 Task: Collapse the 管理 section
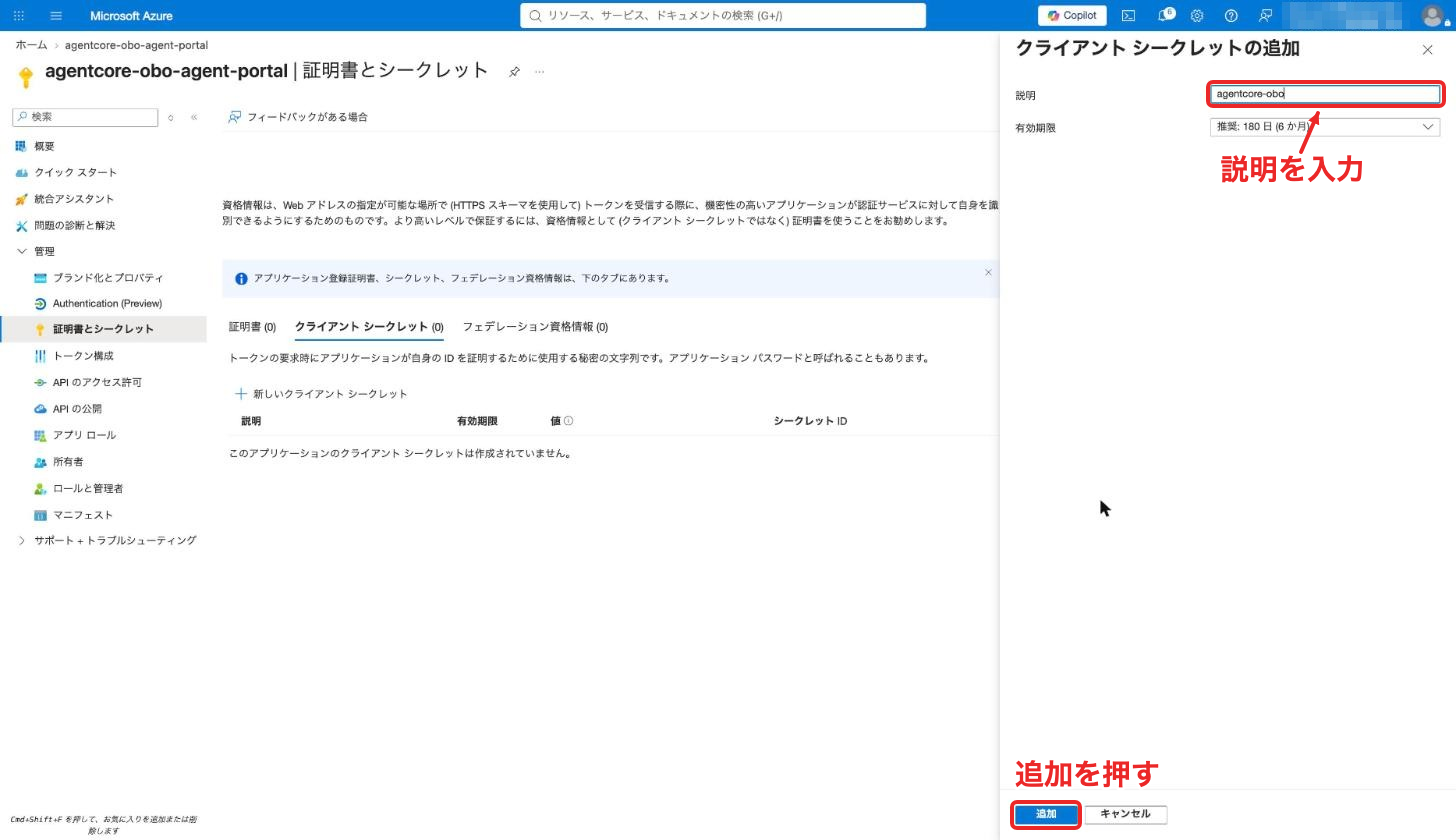pos(22,251)
